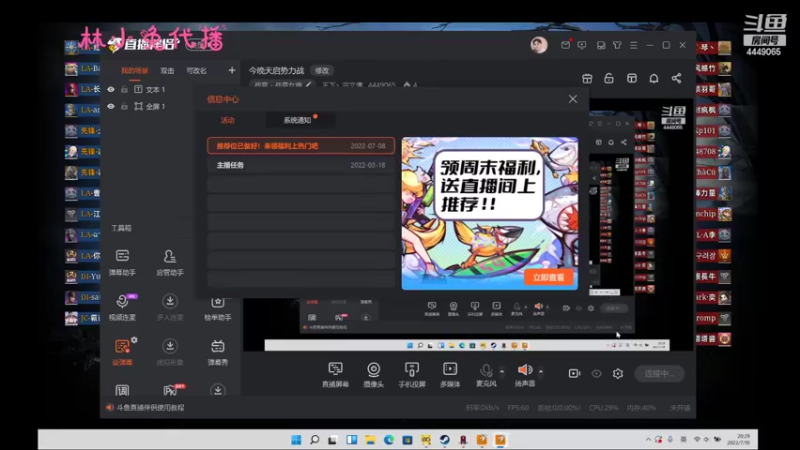Mute the 麦克风 microphone

(x=486, y=375)
